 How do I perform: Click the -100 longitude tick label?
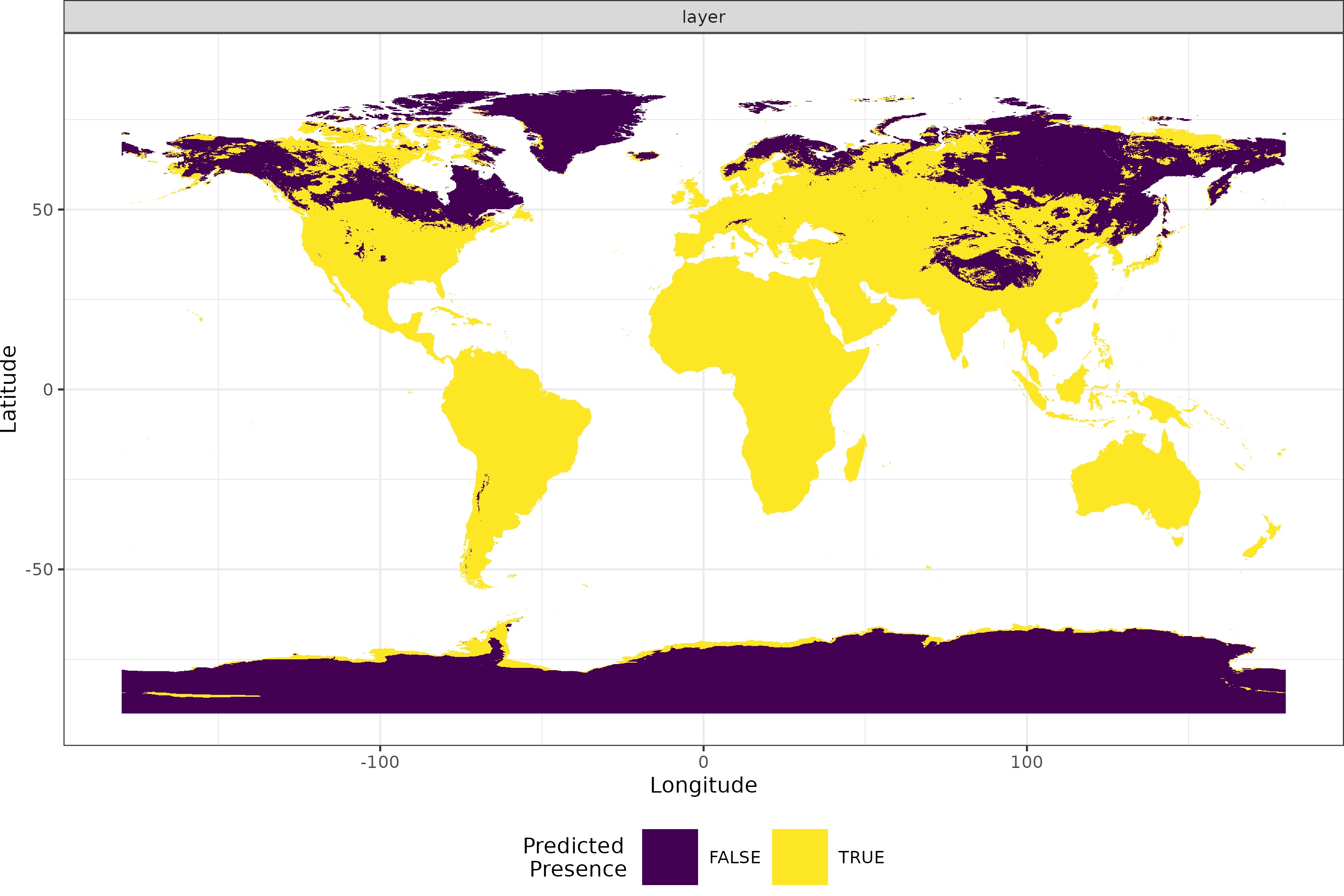click(380, 762)
